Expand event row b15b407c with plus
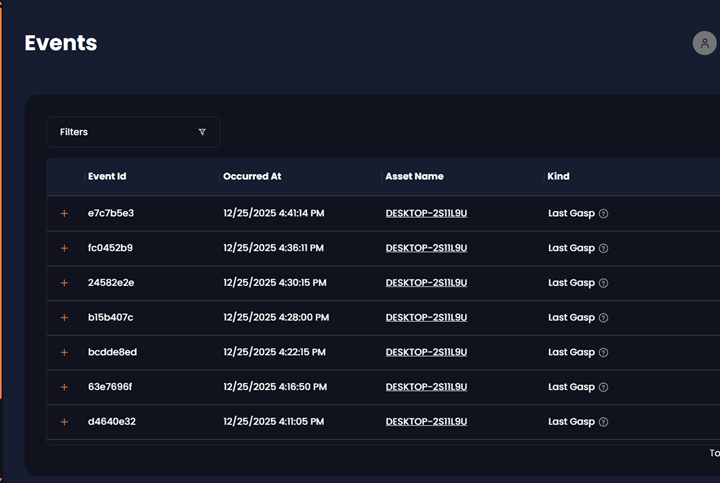This screenshot has height=483, width=720. click(65, 318)
